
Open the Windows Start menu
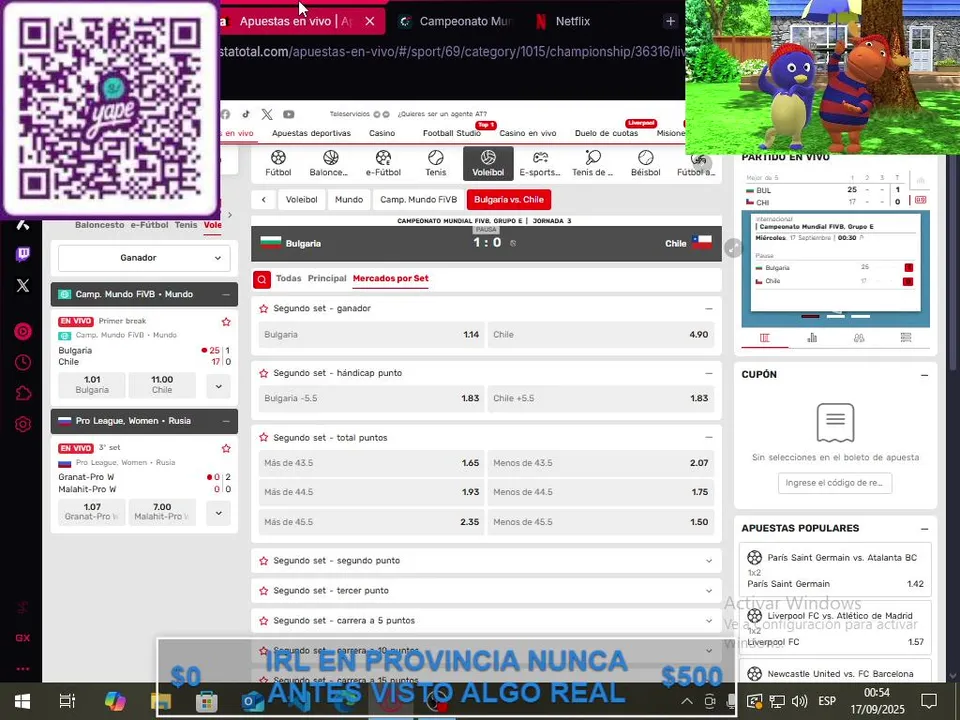pos(22,701)
